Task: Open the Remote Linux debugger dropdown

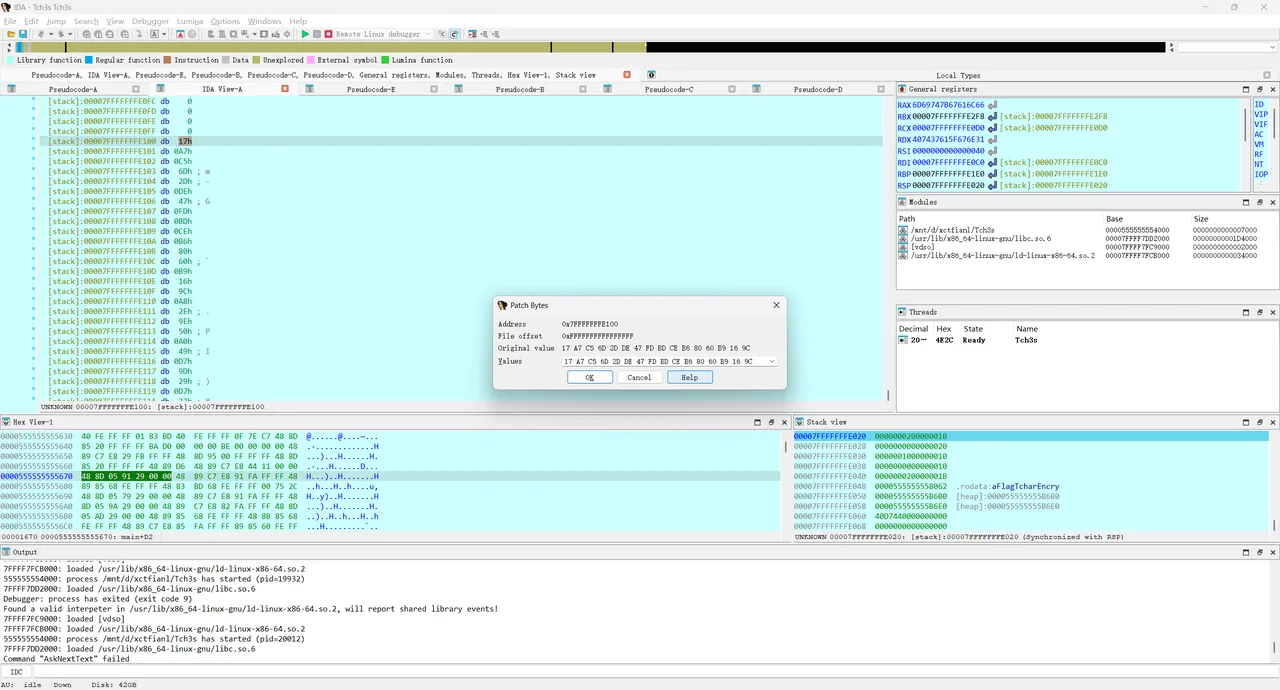Action: tap(429, 34)
